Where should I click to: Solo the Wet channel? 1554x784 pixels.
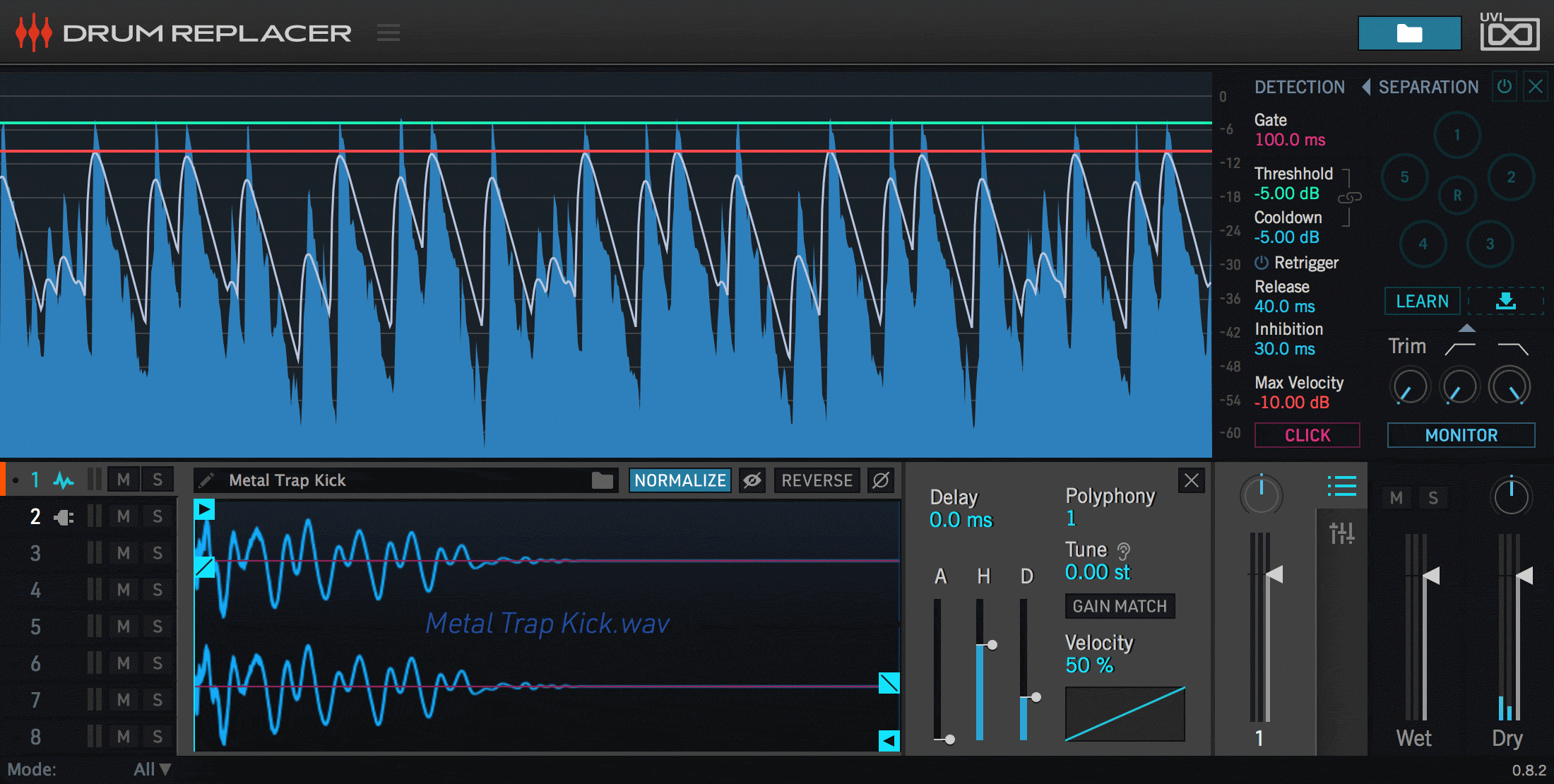coord(1433,498)
